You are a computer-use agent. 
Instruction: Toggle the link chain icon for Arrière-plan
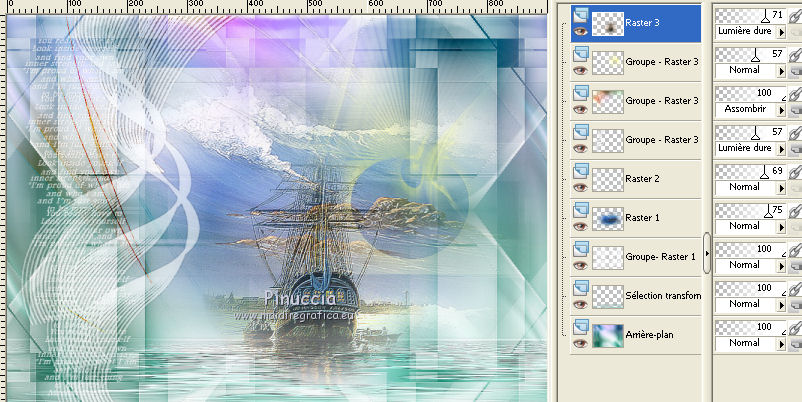pos(794,327)
